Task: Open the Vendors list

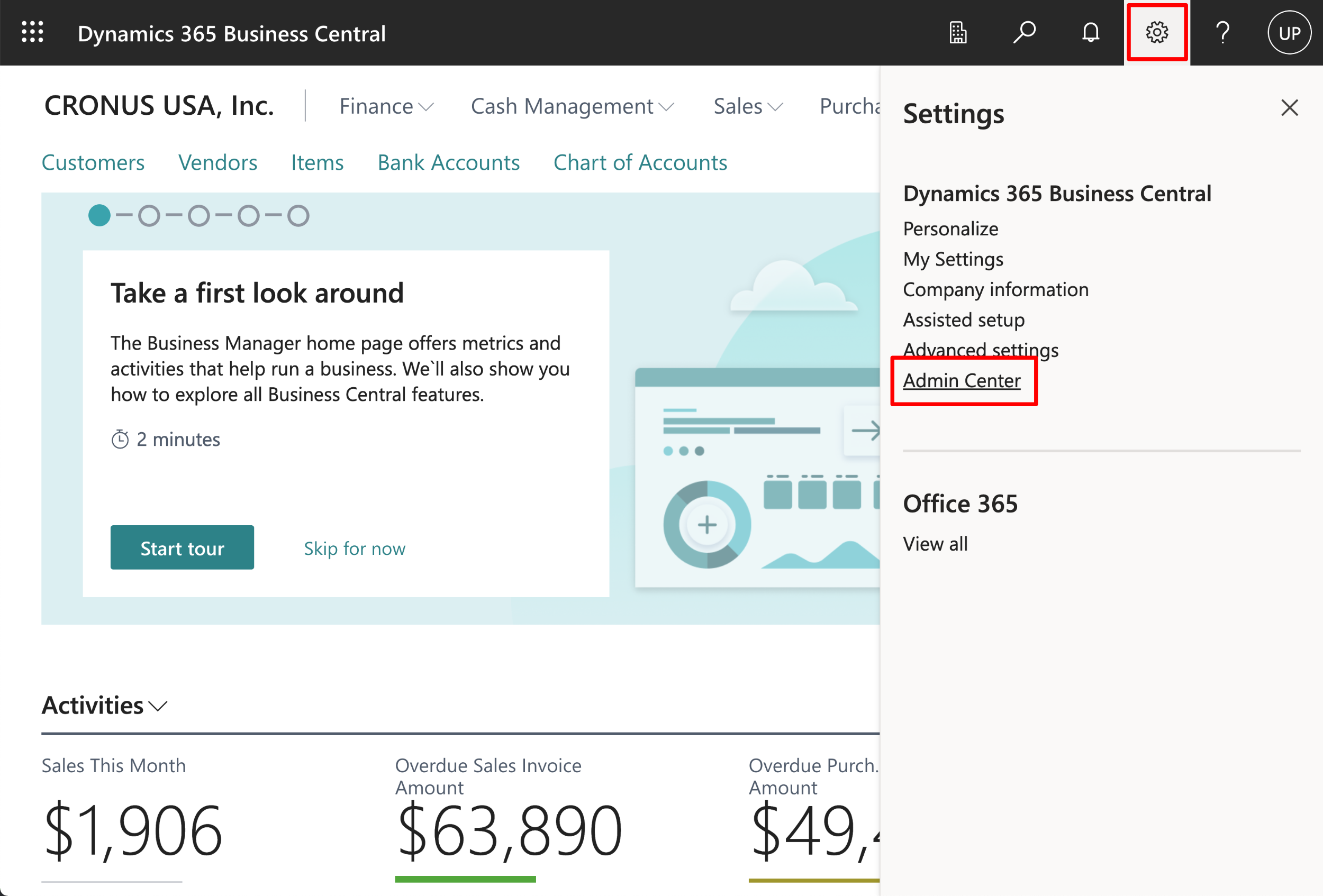Action: pyautogui.click(x=218, y=163)
